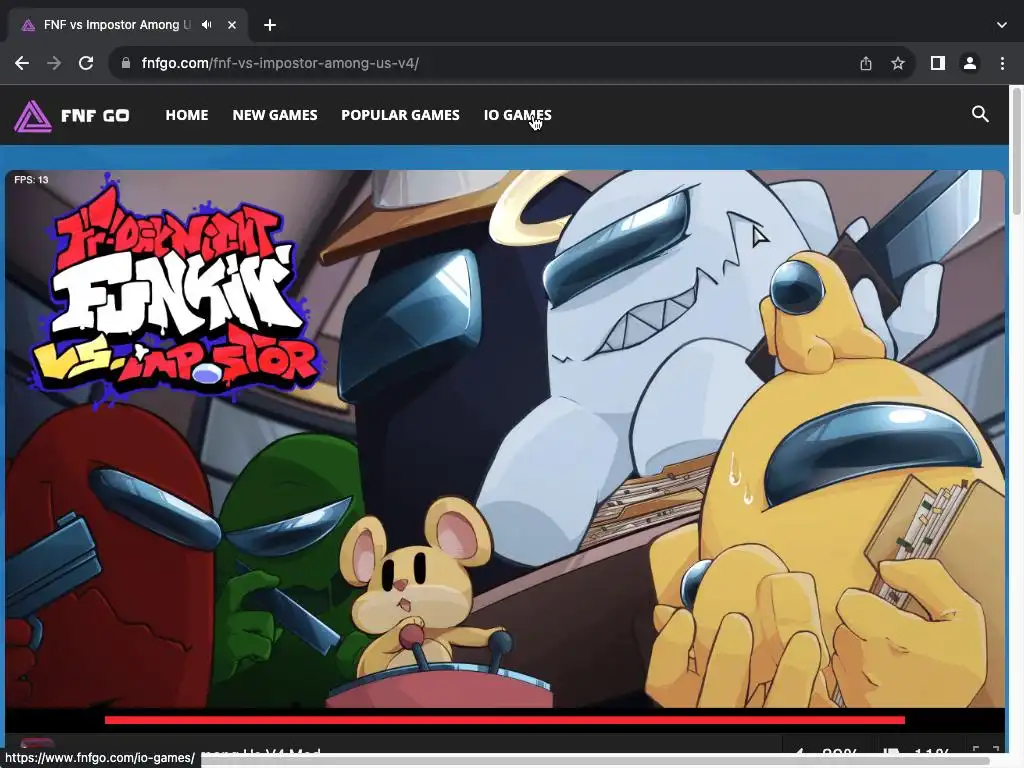The image size is (1024, 768).
Task: Open the IO GAMES menu item
Action: click(x=518, y=115)
